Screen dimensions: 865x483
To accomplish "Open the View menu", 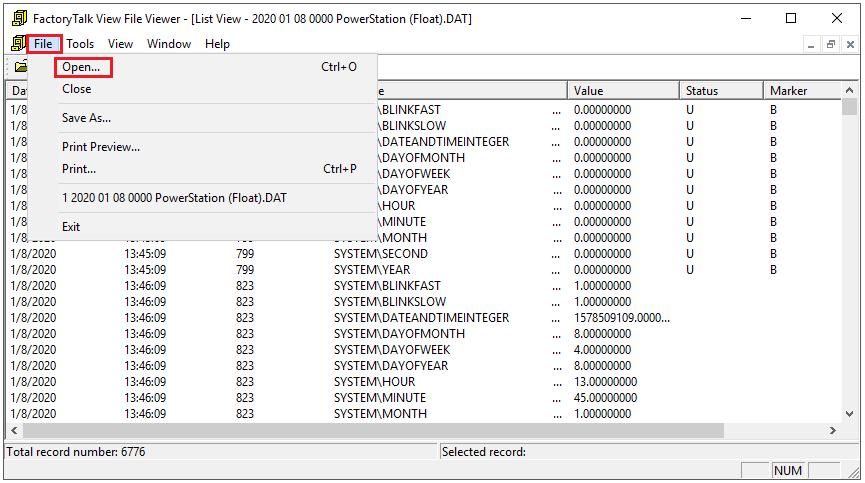I will 120,44.
